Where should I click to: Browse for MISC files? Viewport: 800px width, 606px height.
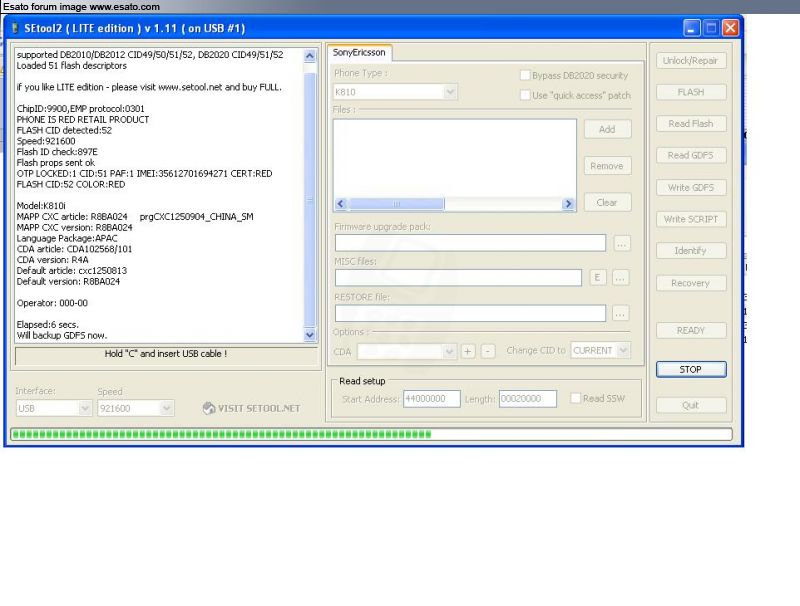(x=620, y=278)
